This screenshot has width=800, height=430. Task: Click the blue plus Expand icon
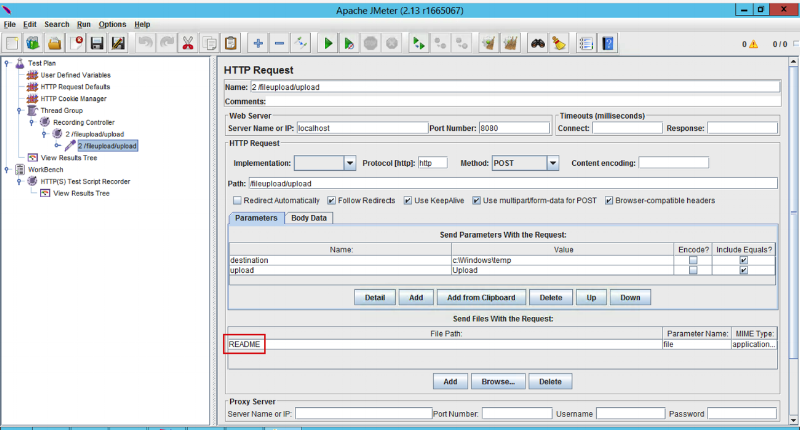(258, 43)
